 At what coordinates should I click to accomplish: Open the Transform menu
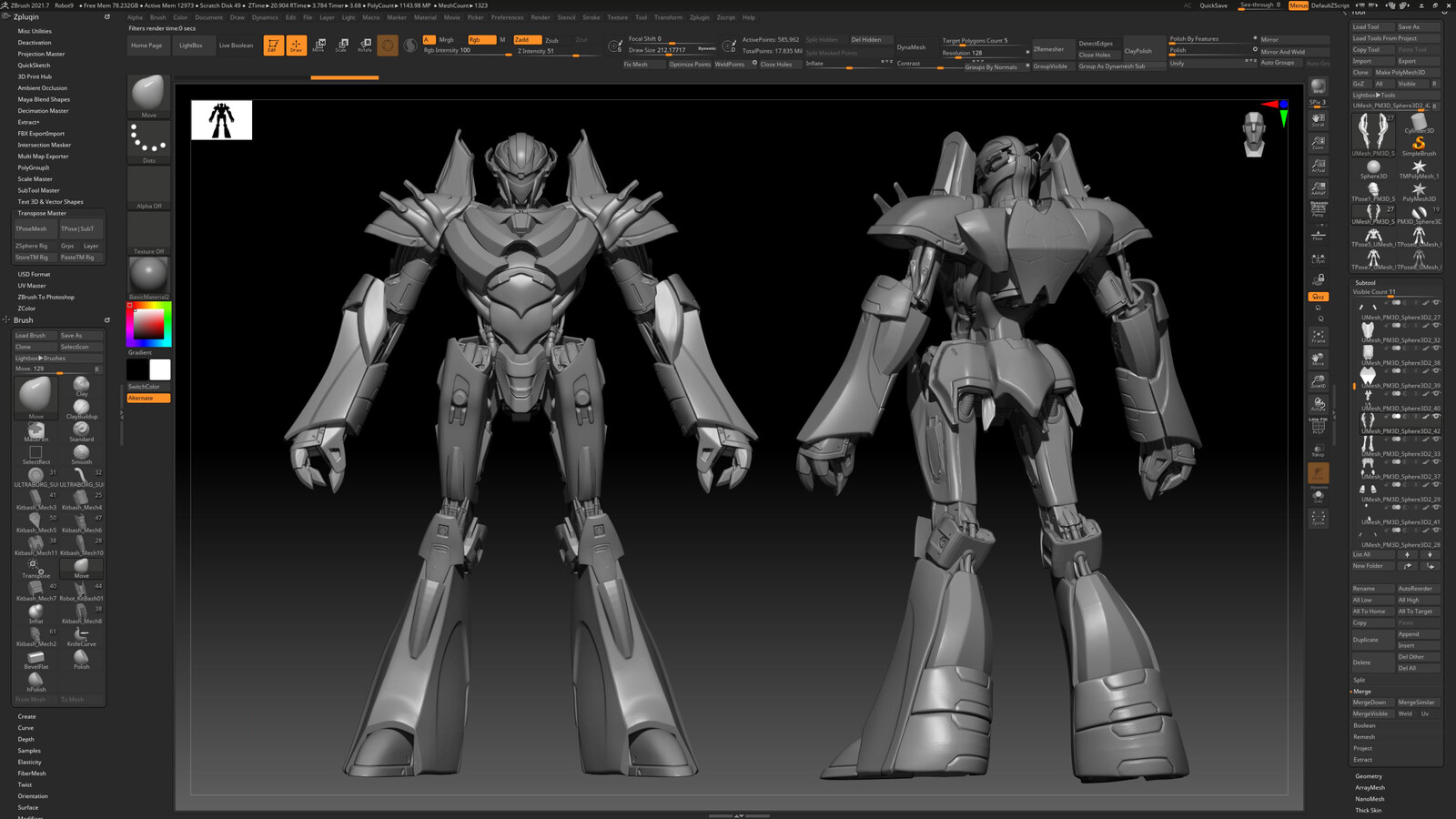[x=668, y=17]
